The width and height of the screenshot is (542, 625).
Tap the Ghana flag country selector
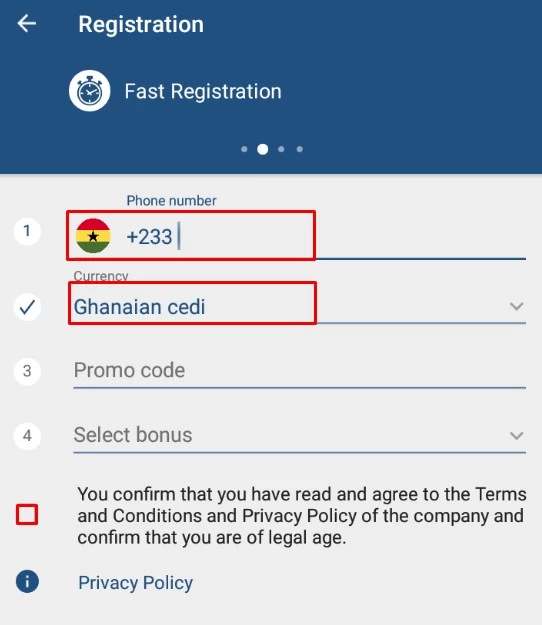tap(93, 236)
